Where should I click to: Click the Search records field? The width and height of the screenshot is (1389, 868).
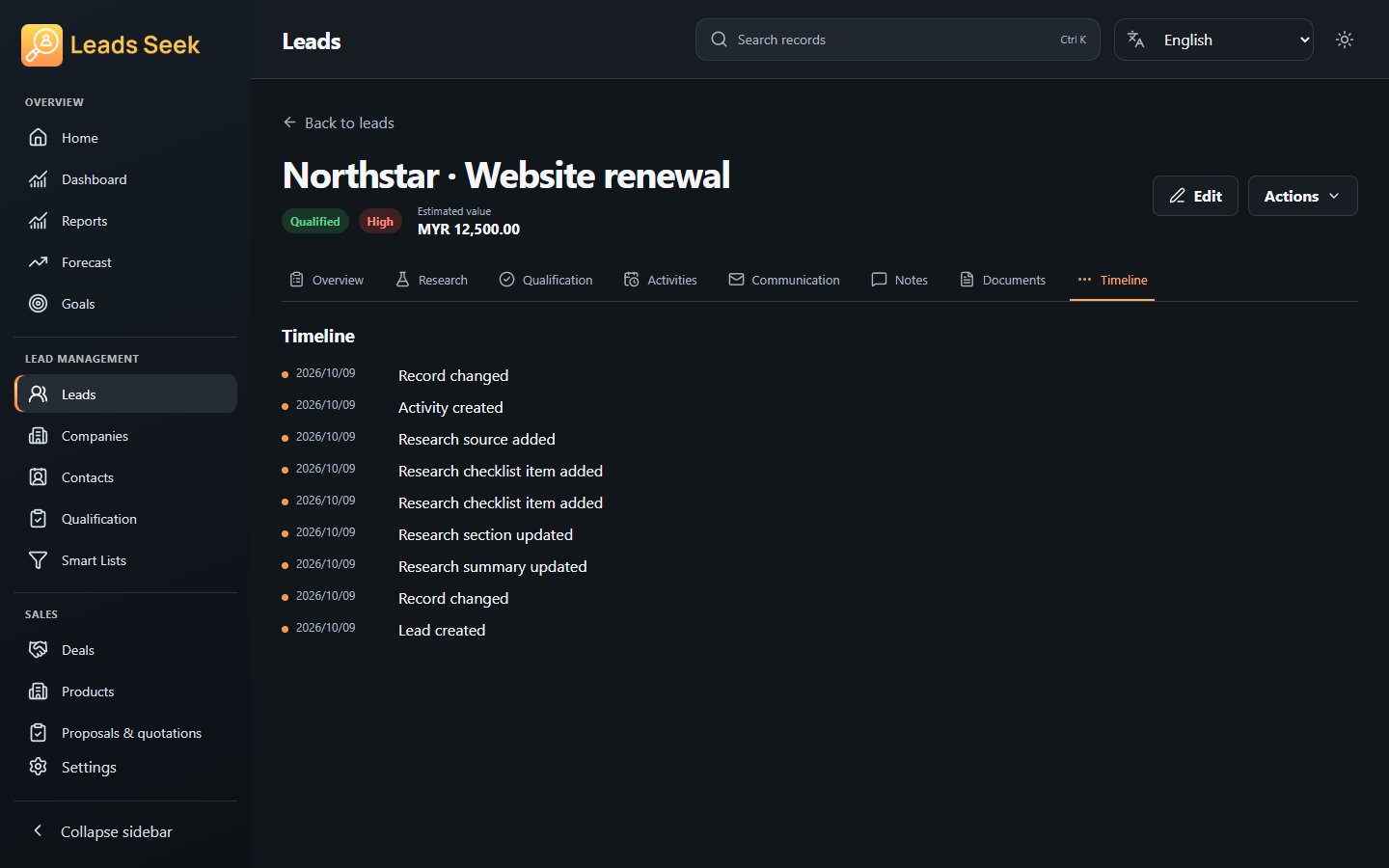pyautogui.click(x=897, y=40)
